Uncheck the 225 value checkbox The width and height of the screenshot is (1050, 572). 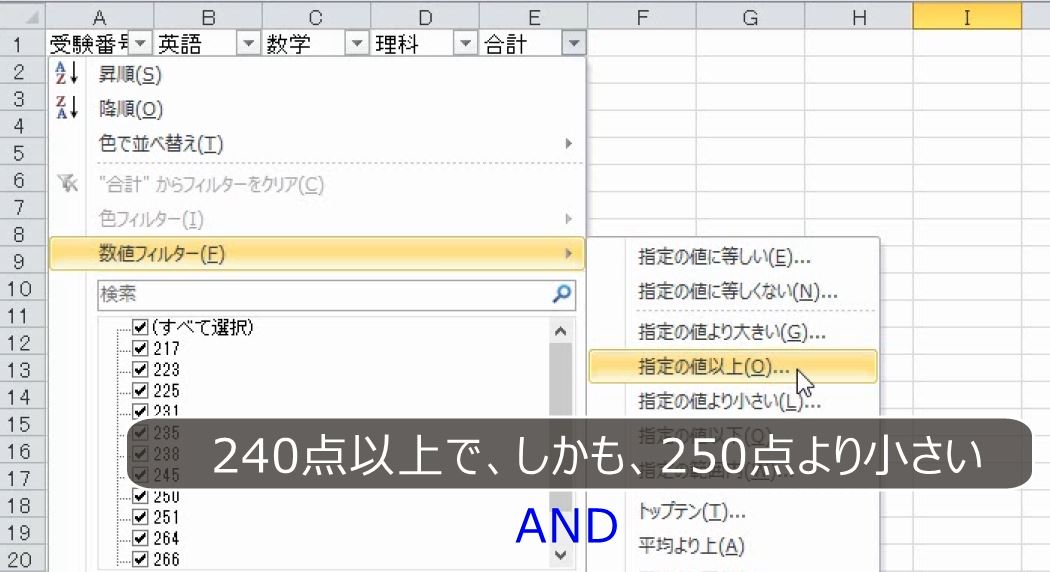(x=140, y=390)
